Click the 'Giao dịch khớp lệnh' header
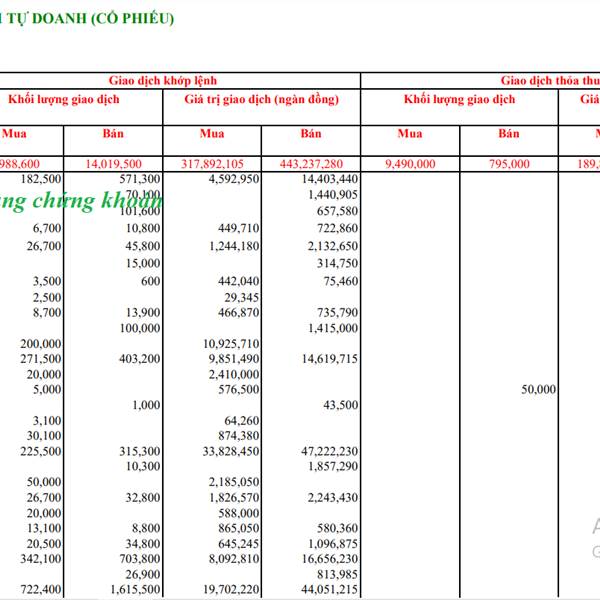This screenshot has width=600, height=600. tap(163, 81)
